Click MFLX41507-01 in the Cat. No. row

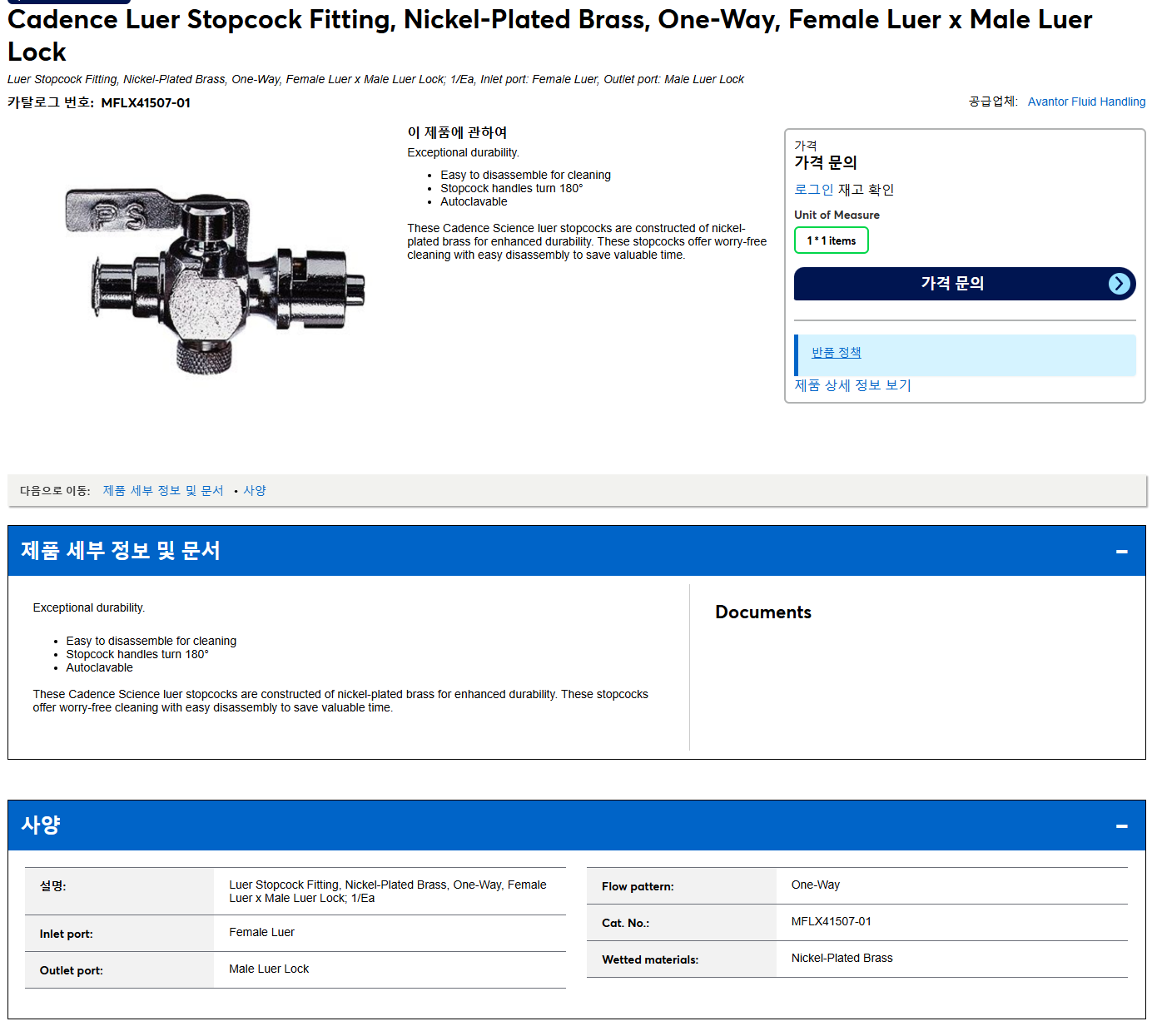pyautogui.click(x=832, y=922)
